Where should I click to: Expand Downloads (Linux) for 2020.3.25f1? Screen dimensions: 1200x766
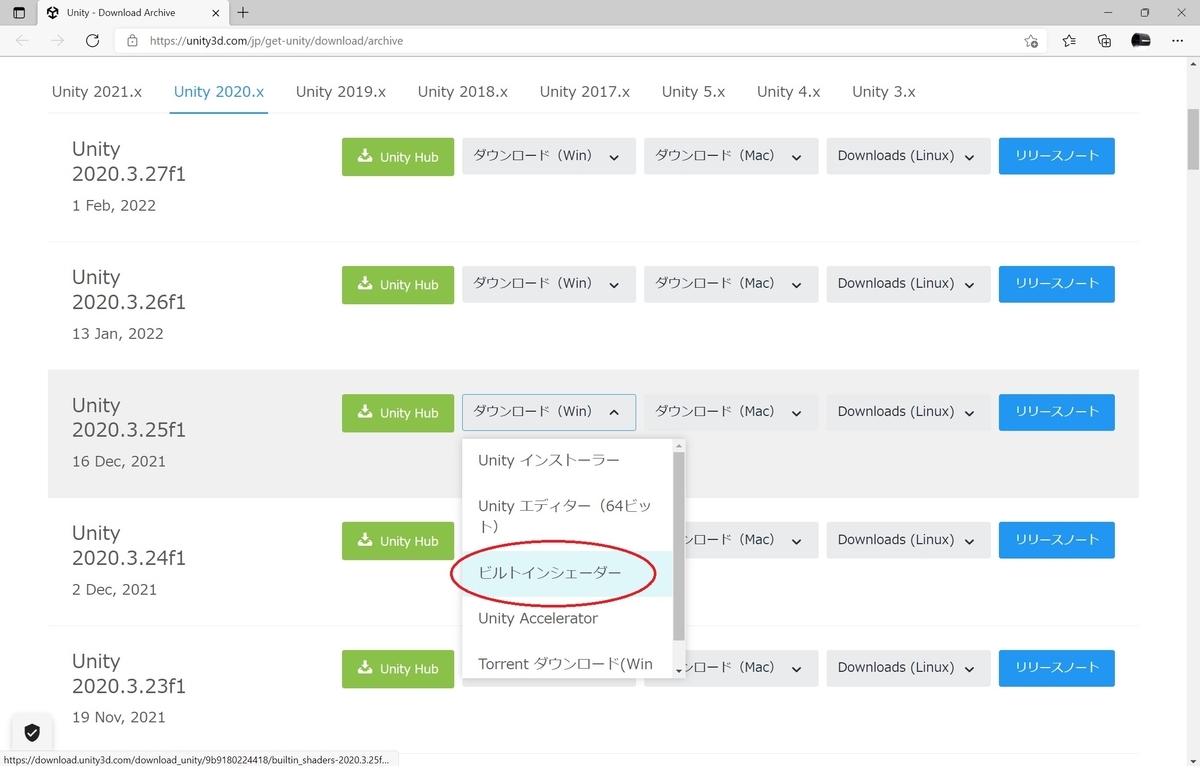[908, 412]
